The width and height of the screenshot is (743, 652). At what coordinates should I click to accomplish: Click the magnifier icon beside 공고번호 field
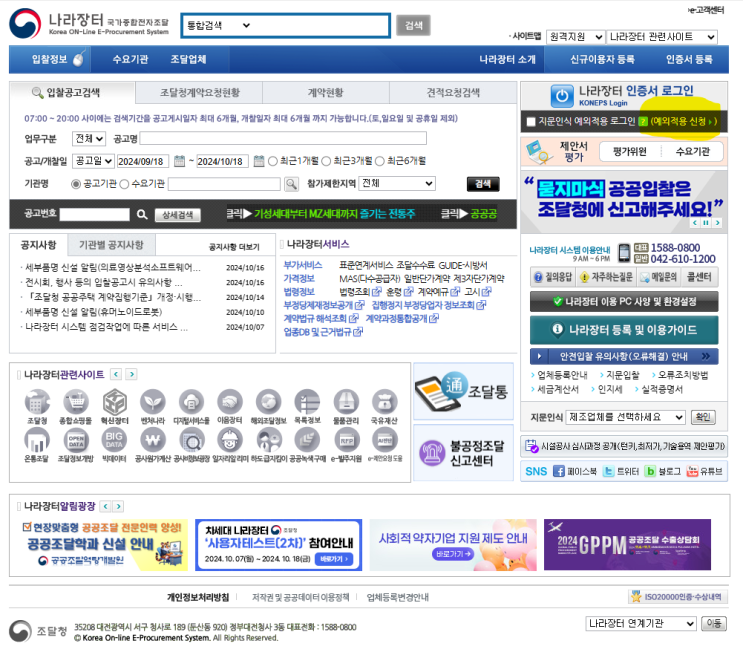142,215
